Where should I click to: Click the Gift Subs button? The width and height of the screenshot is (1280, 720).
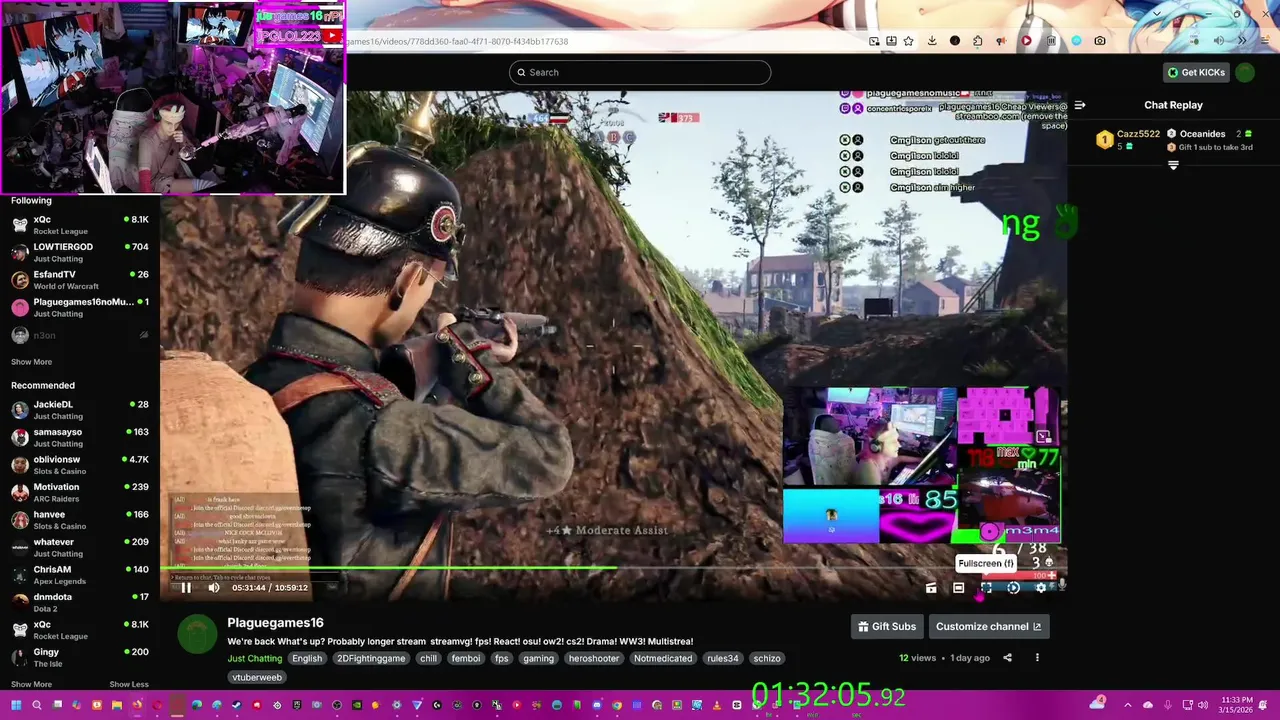tap(887, 626)
